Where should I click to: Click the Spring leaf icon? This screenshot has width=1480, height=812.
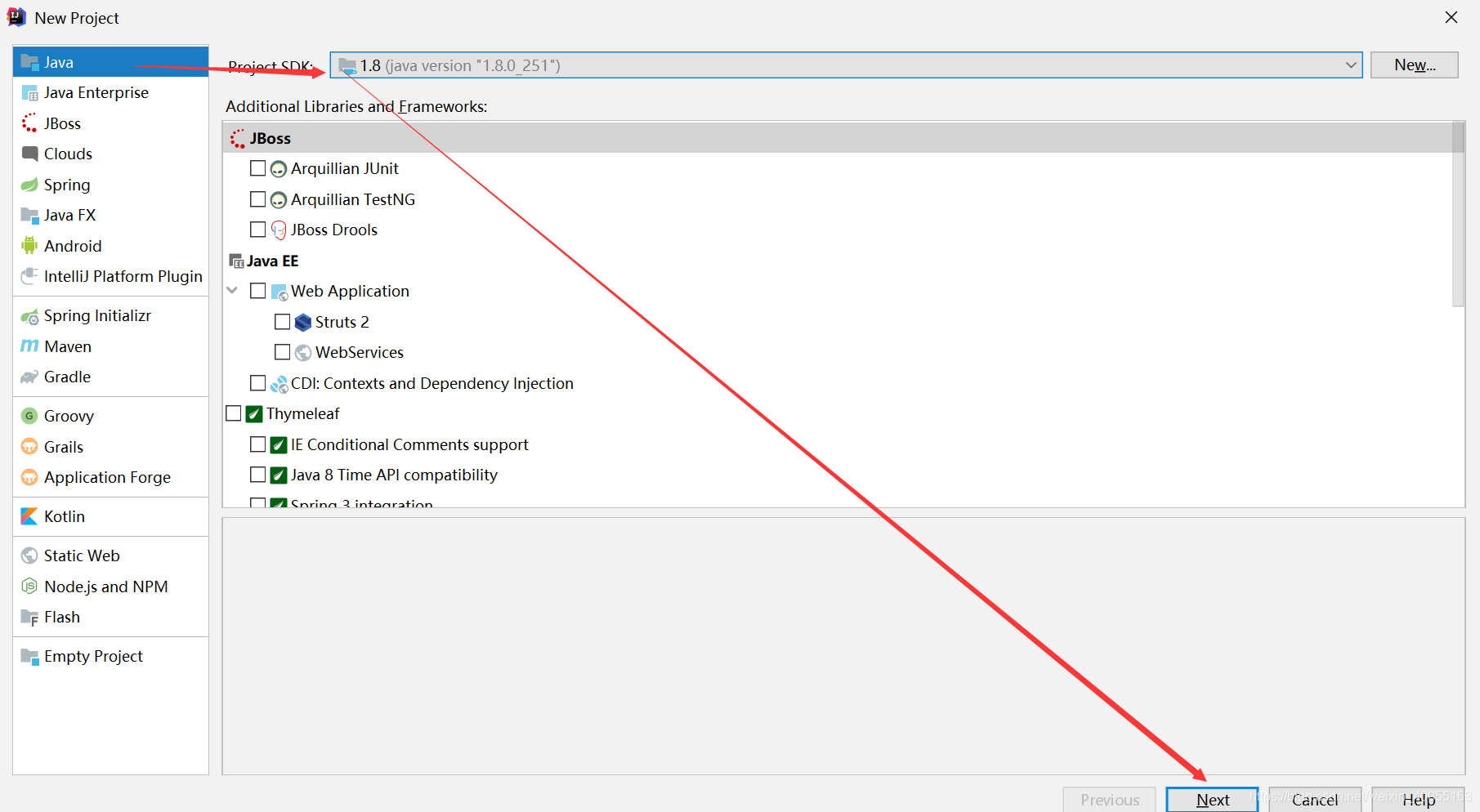pos(29,185)
